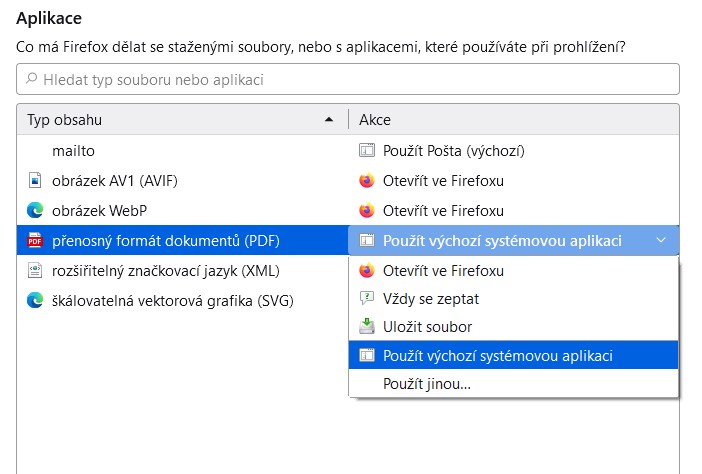Click Firefox icon in the AVIF action row
This screenshot has width=702, height=474.
click(x=367, y=180)
